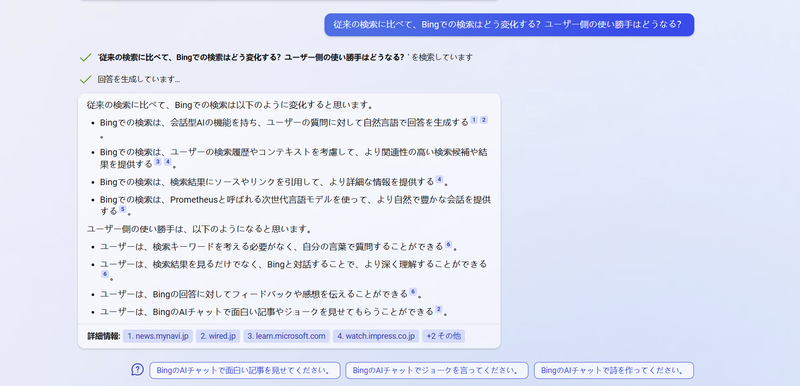
Task: Choose suggestion 詩を作ってください
Action: 614,370
